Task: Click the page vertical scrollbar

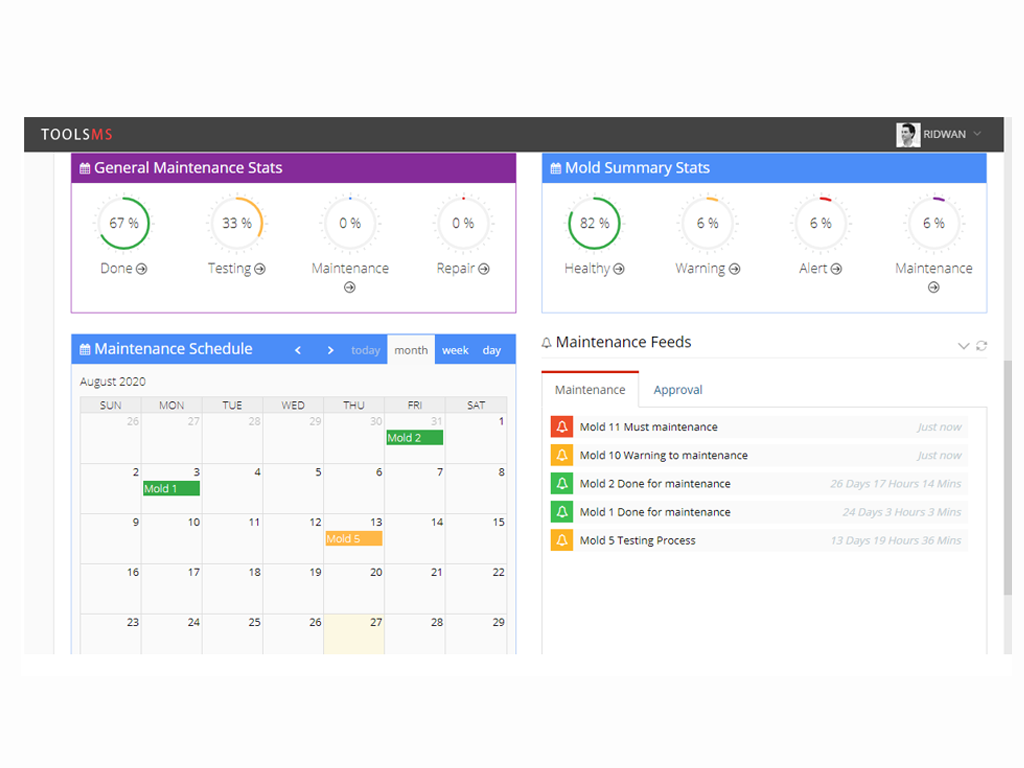Action: pyautogui.click(x=1008, y=477)
